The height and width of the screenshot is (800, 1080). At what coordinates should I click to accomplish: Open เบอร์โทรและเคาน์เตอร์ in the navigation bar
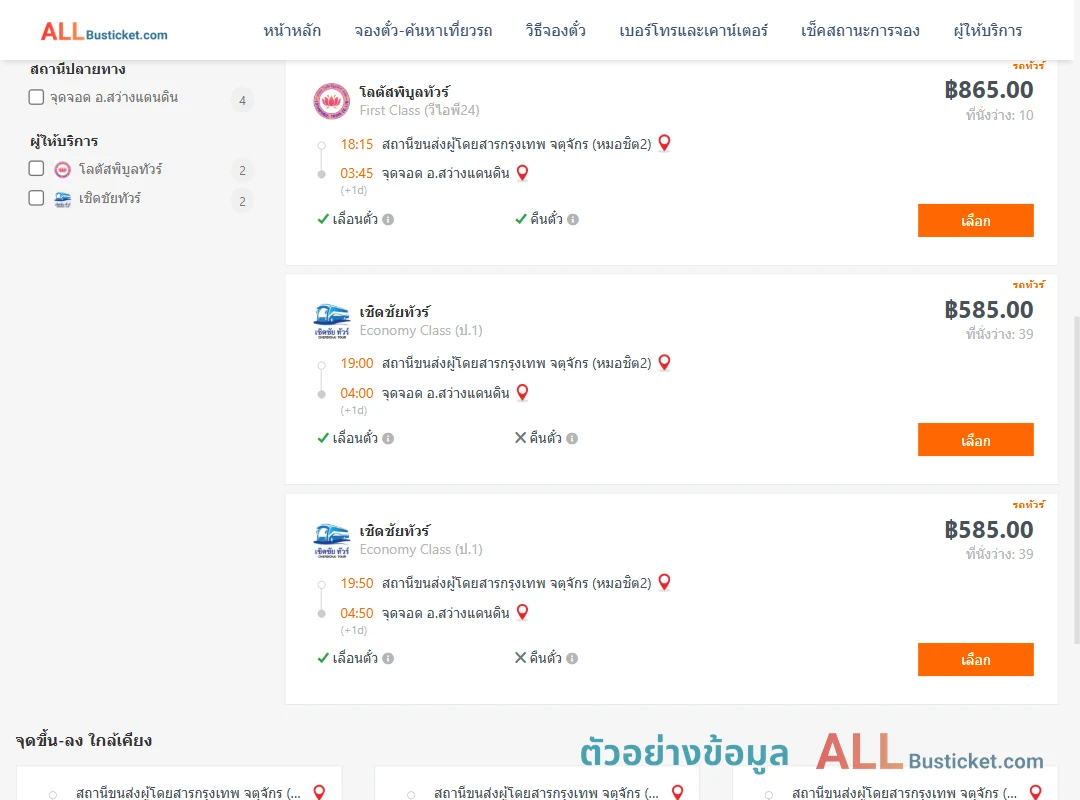coord(694,31)
